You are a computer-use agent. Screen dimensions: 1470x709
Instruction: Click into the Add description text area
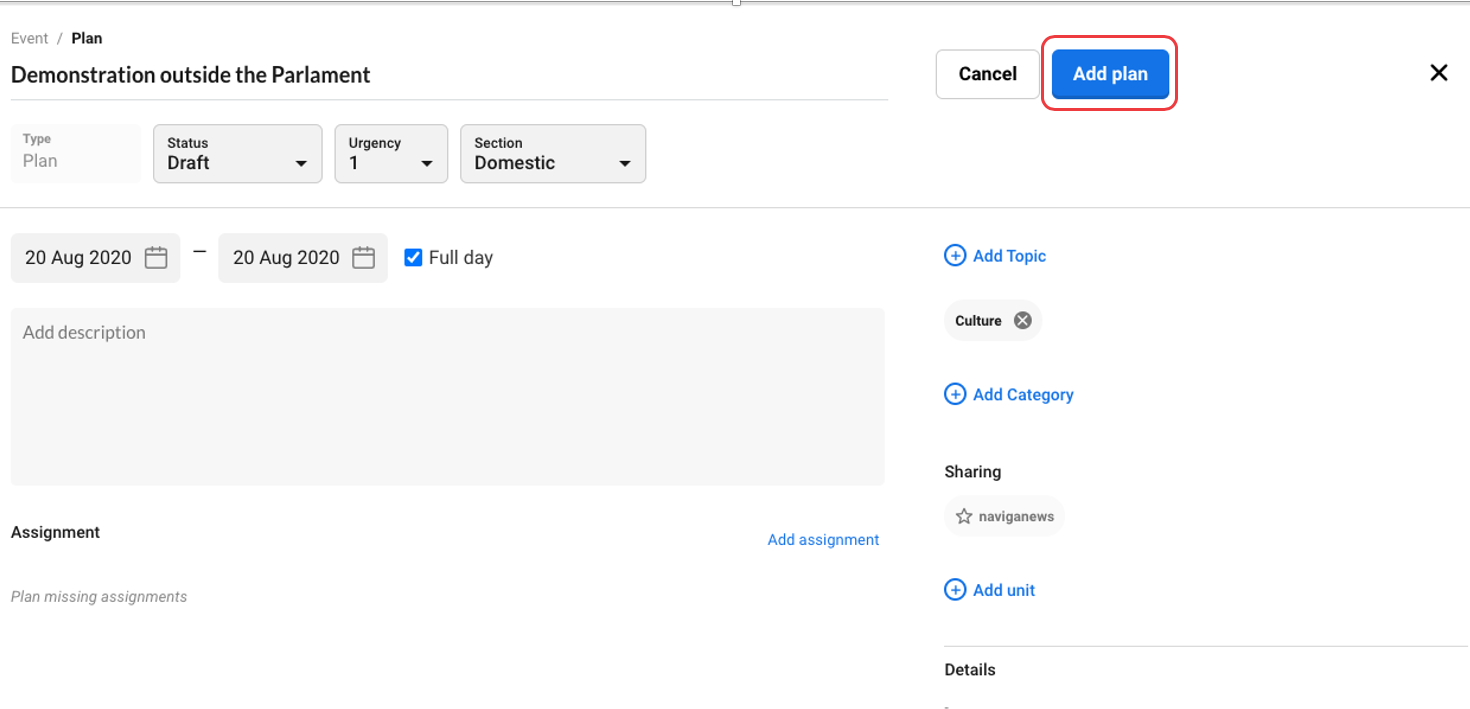click(447, 396)
